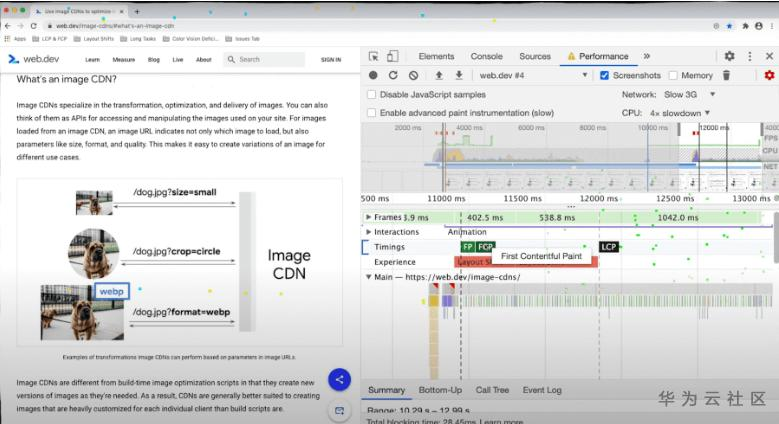
Task: Open DevTools three-dot customize menu
Action: click(750, 56)
